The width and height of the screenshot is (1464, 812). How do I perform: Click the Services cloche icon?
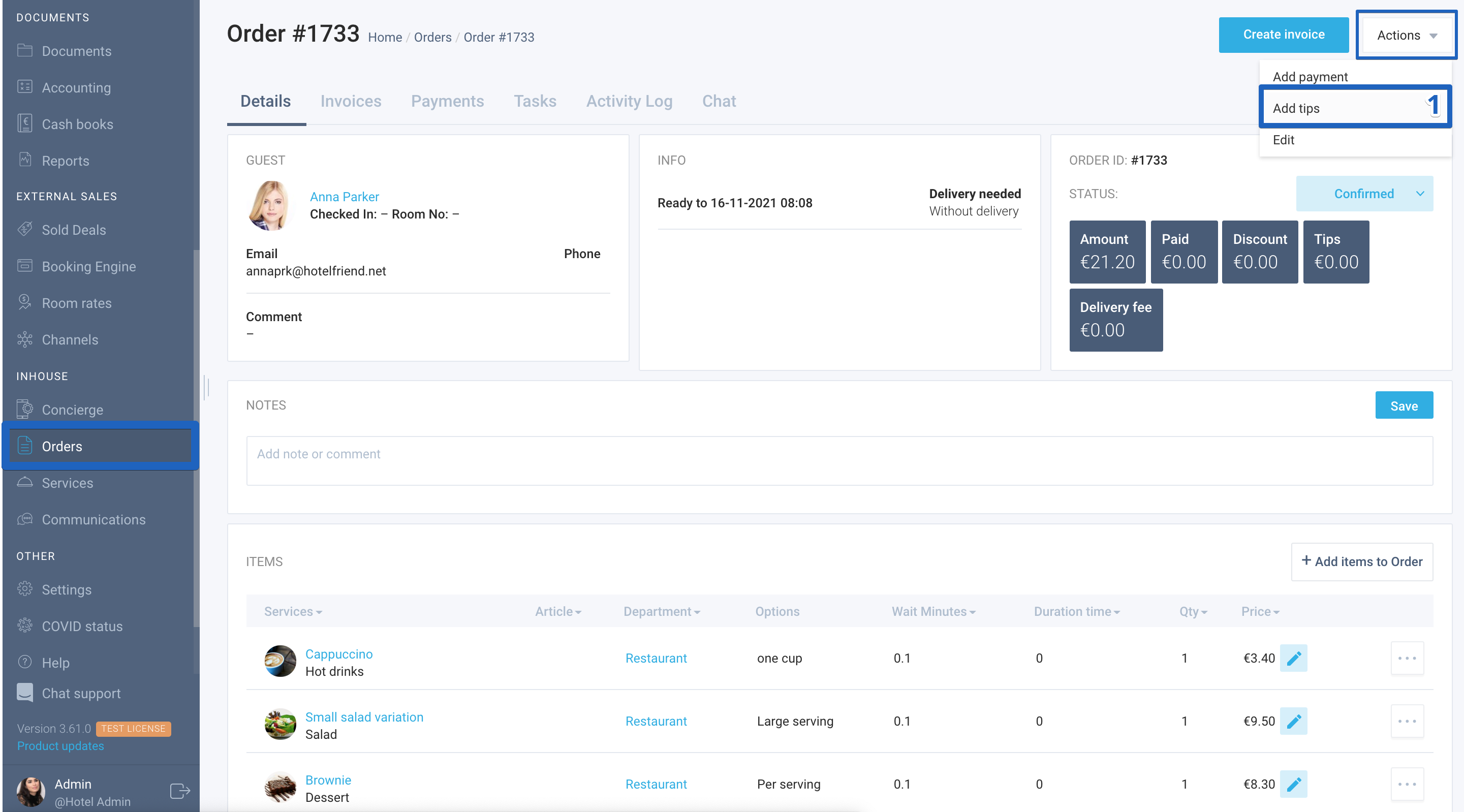tap(24, 482)
